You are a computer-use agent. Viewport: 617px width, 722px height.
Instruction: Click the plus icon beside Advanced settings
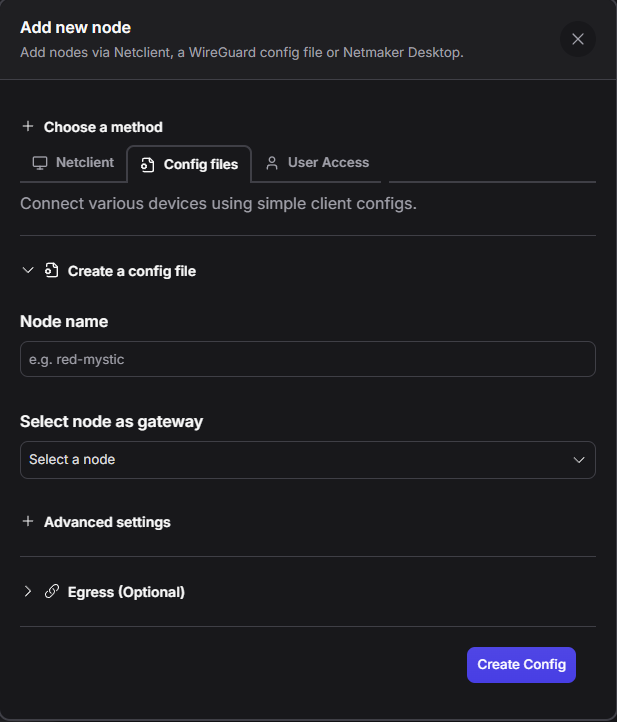28,522
